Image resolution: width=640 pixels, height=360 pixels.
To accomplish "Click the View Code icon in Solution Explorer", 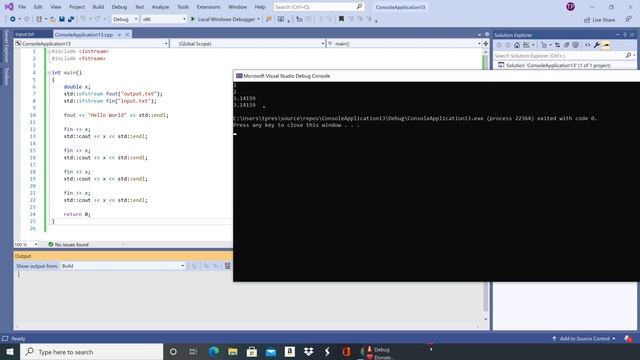I will pos(587,45).
